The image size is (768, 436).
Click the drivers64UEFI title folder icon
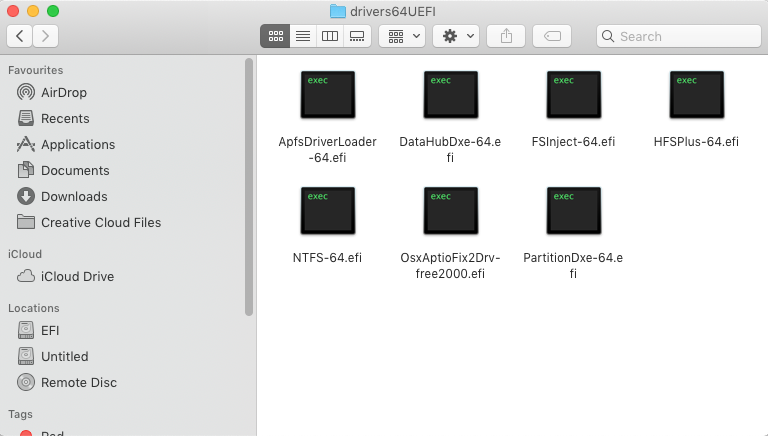point(337,11)
